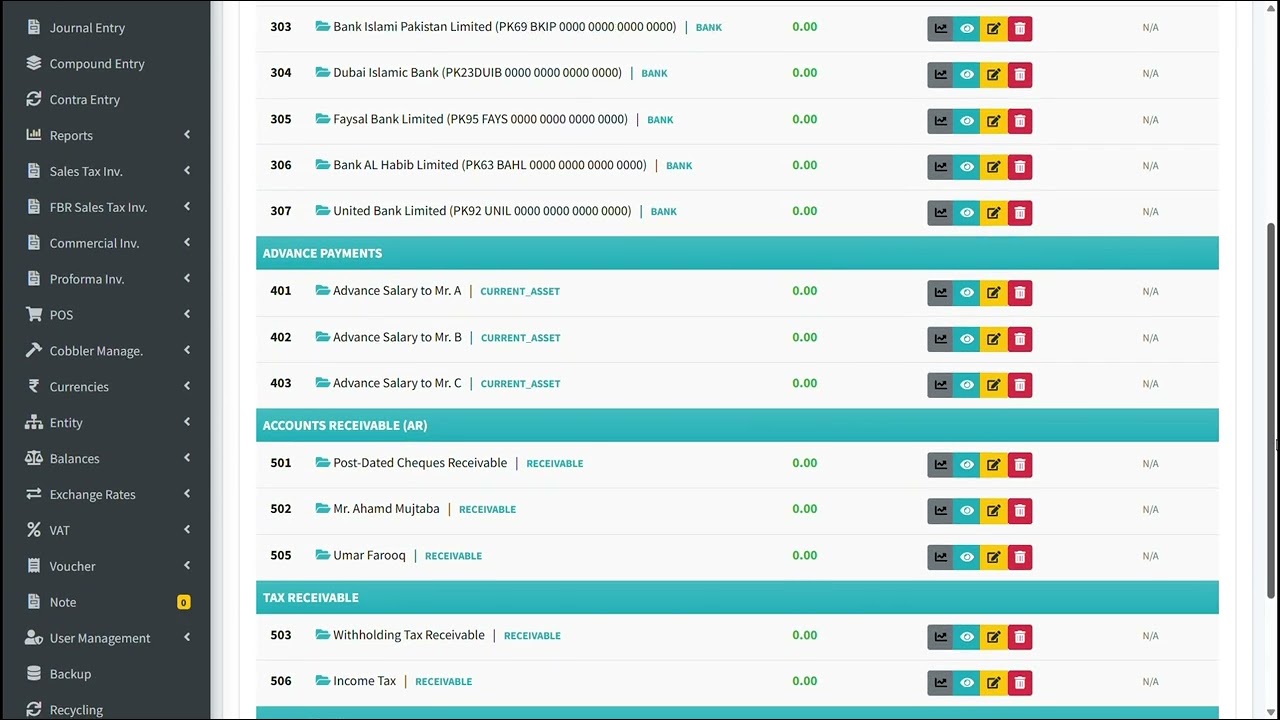Open Mr. Ahamd Mujtaba account name
Viewport: 1280px width, 720px height.
386,509
